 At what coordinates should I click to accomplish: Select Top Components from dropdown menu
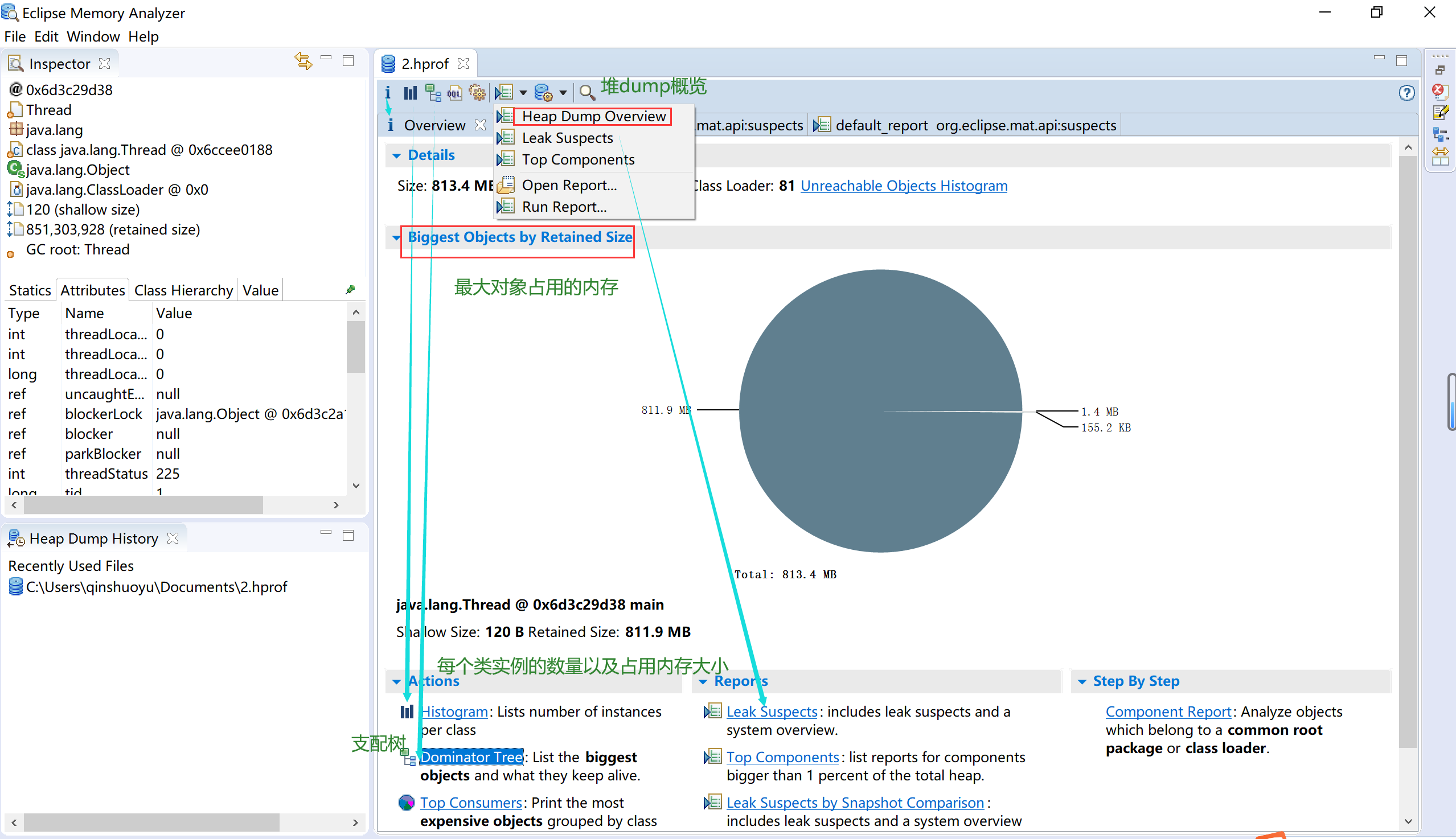click(578, 159)
